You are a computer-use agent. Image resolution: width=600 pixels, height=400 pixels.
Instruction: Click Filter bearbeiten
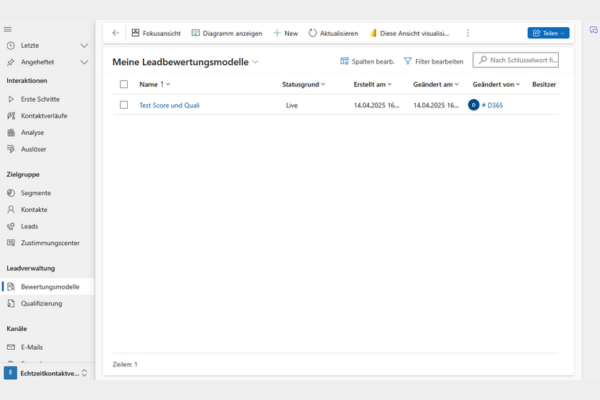tap(434, 61)
